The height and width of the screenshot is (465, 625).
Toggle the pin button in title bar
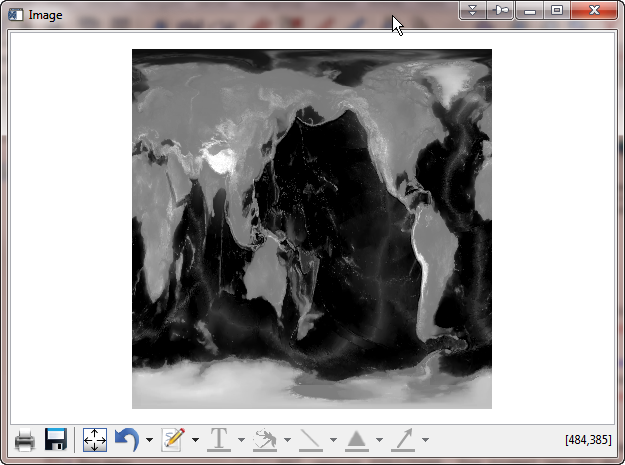501,10
